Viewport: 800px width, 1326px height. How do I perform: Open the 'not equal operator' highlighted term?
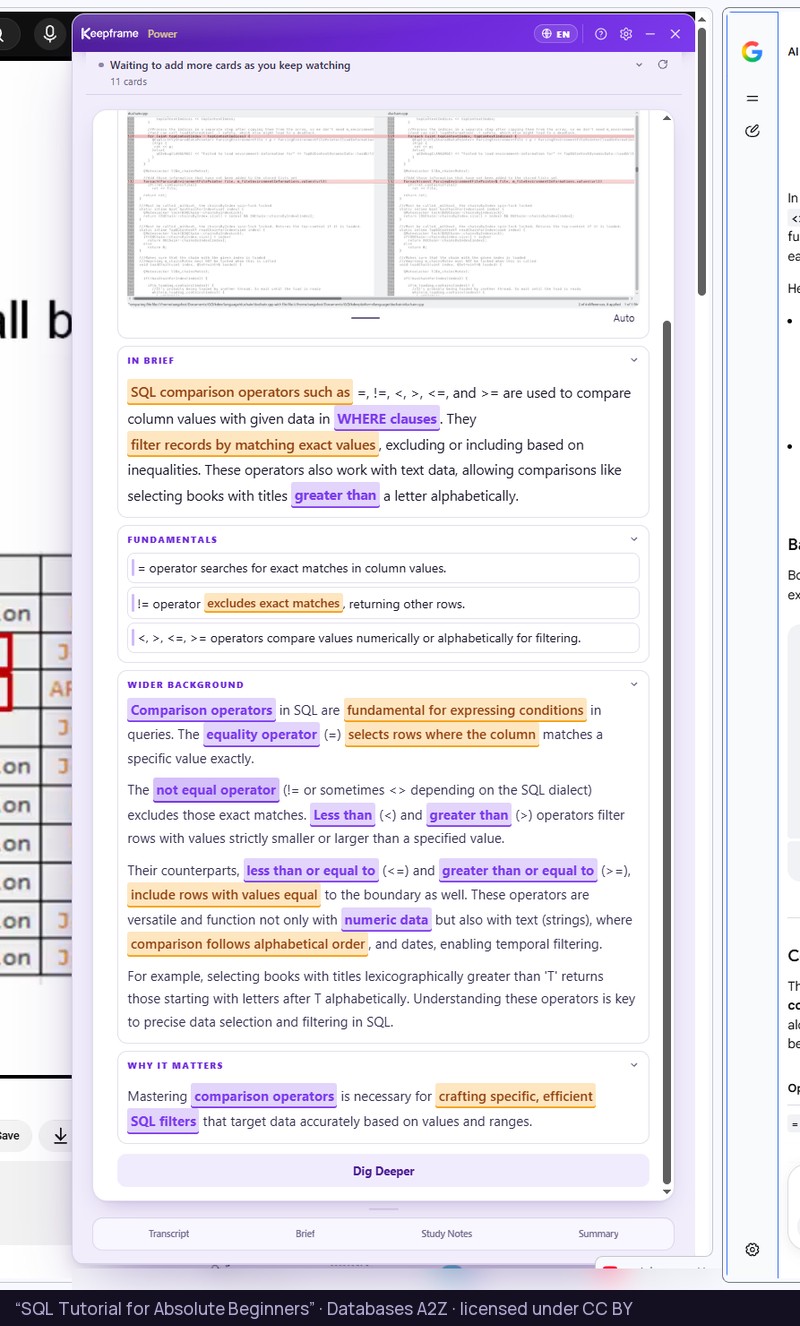[x=215, y=790]
